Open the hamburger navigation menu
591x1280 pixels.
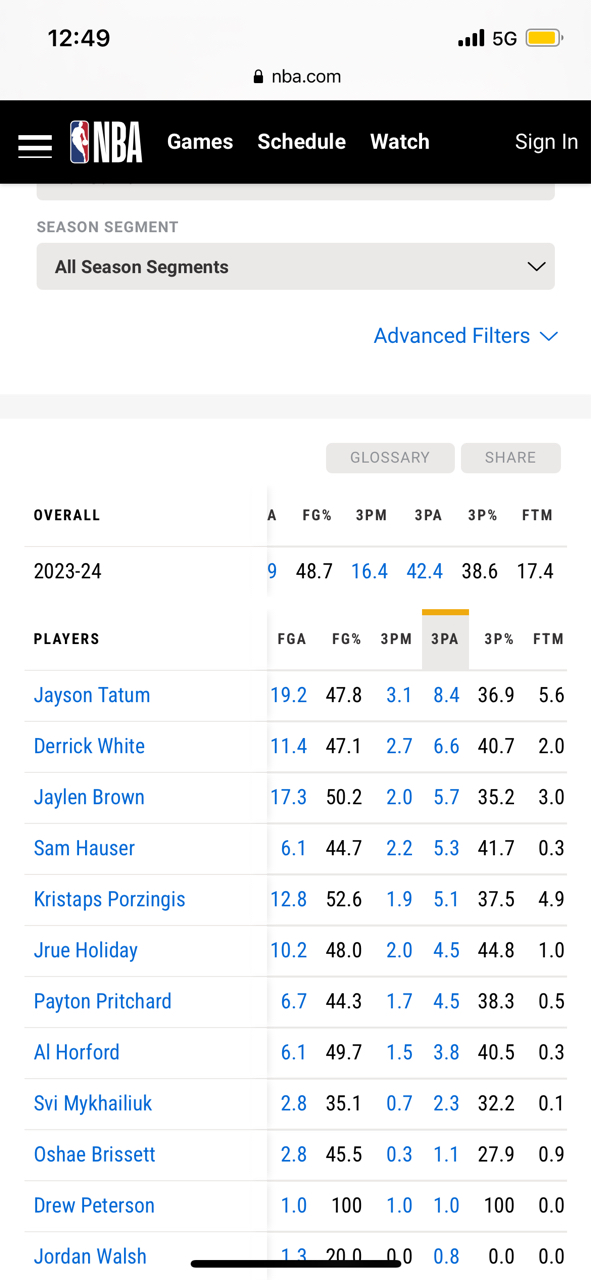35,145
